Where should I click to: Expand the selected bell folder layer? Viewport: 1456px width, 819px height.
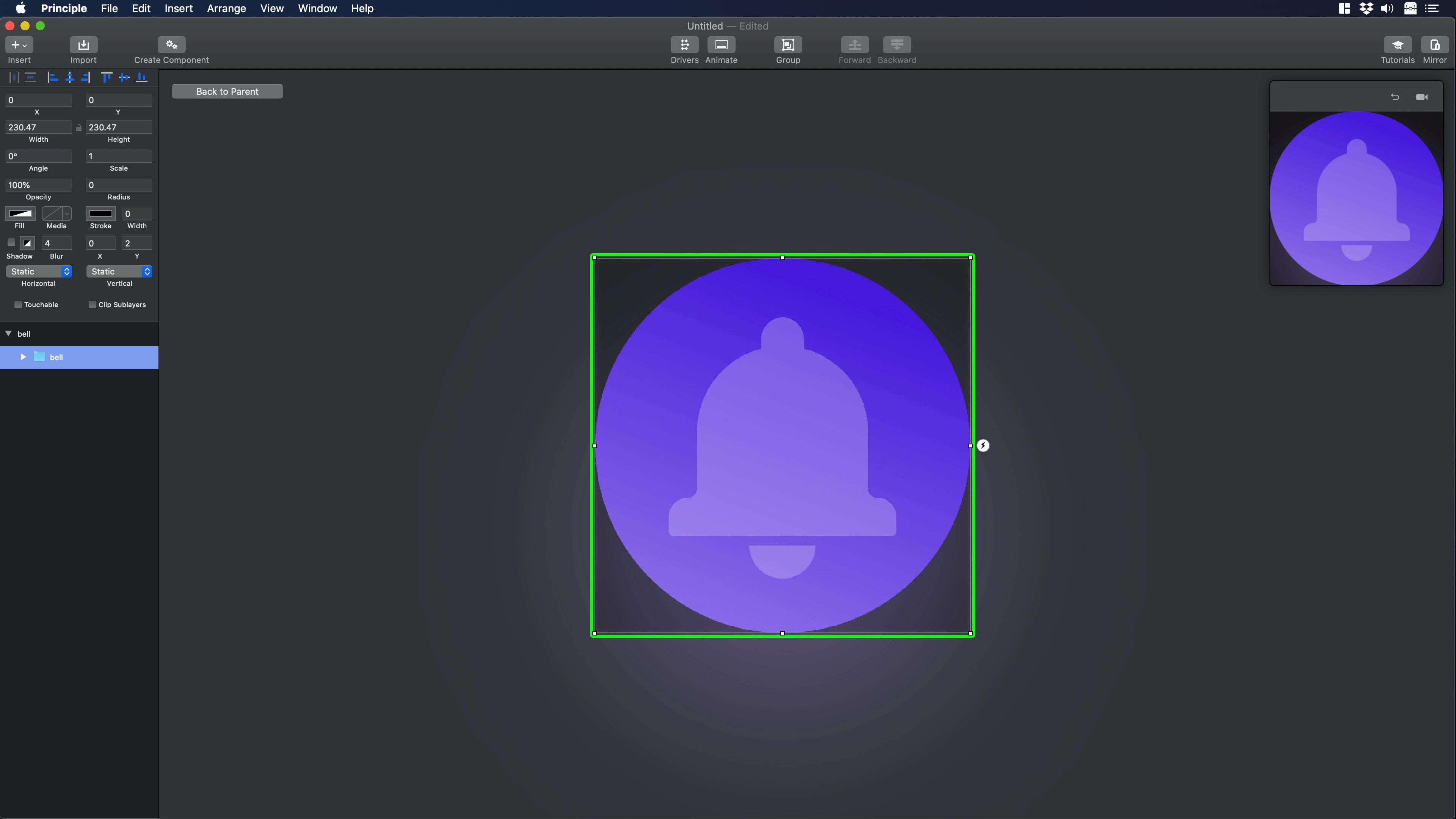[23, 357]
